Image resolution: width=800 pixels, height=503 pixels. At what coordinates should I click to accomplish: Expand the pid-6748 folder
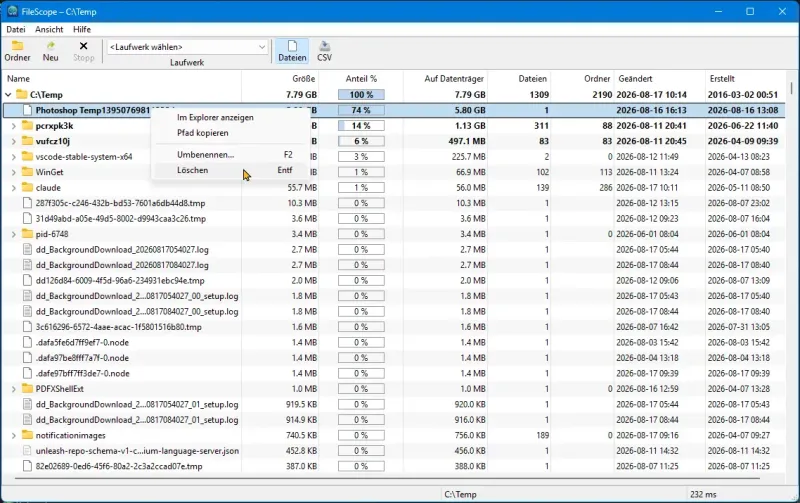click(x=14, y=234)
